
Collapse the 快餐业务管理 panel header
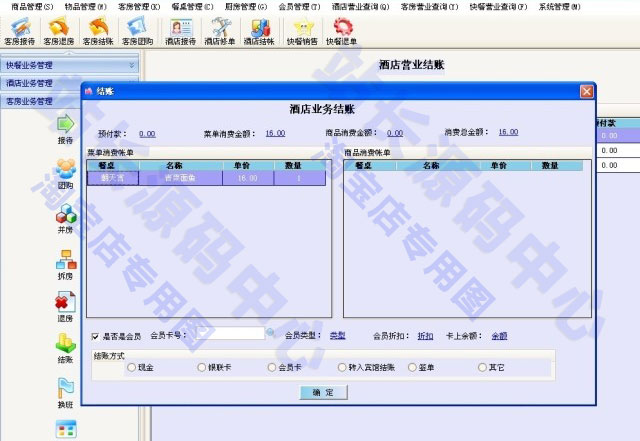tap(70, 65)
